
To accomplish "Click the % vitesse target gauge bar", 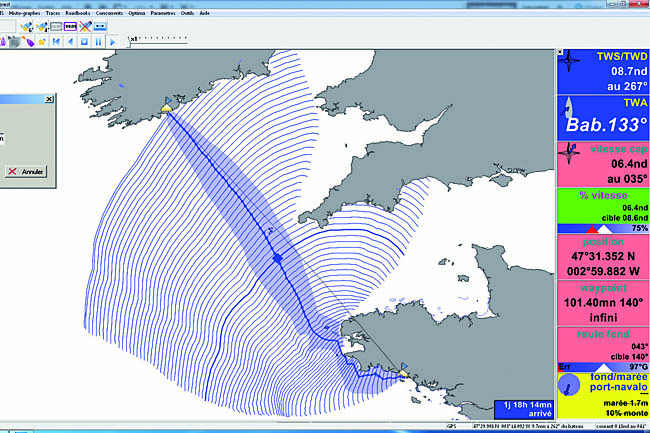I will click(x=603, y=229).
